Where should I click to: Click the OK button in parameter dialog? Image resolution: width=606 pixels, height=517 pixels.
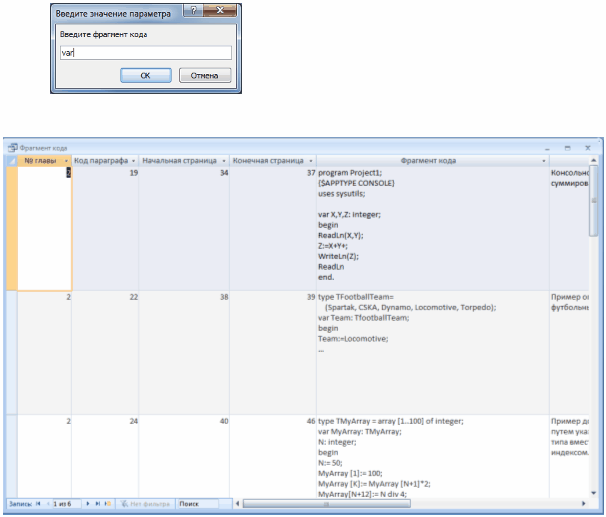tap(145, 75)
